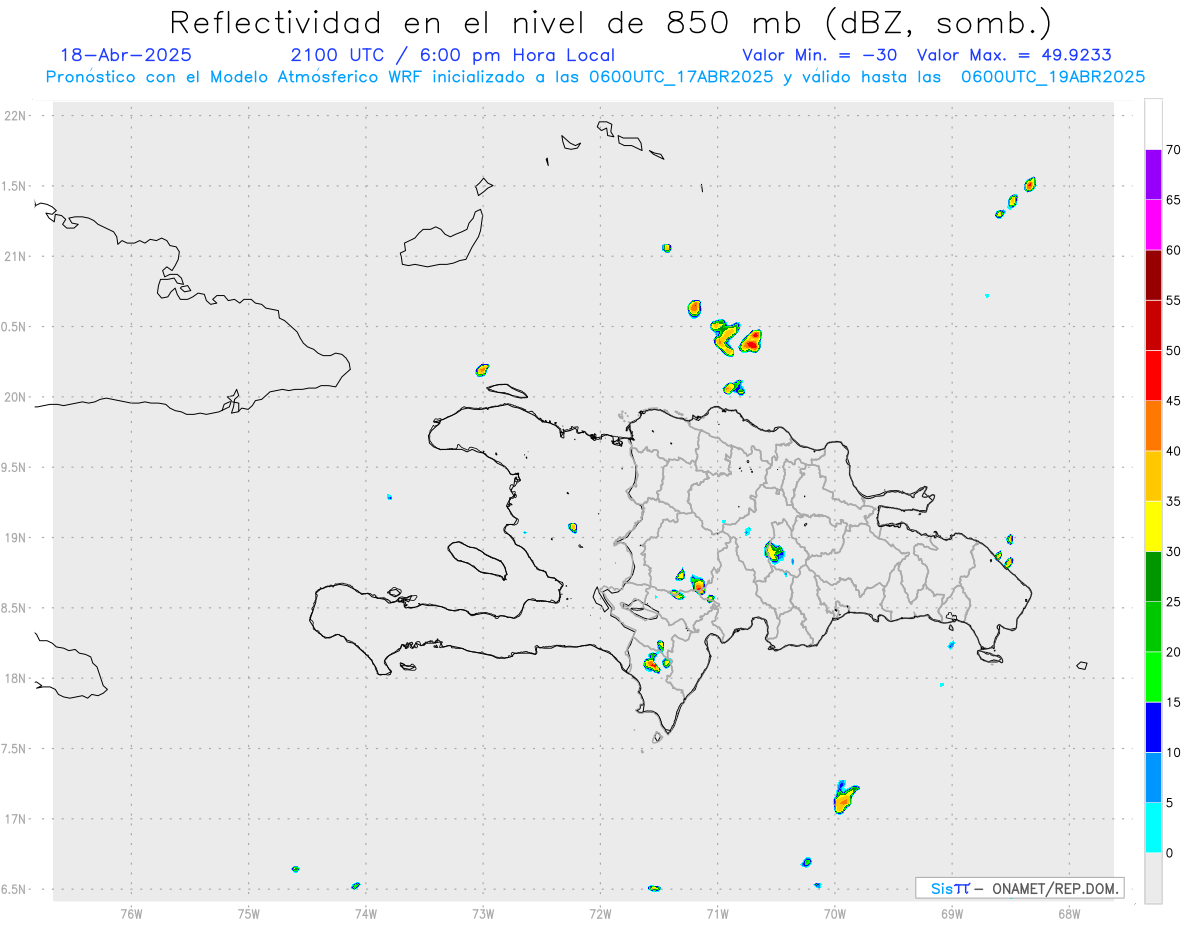Click the gray below-zero colorbar segment

(1153, 878)
